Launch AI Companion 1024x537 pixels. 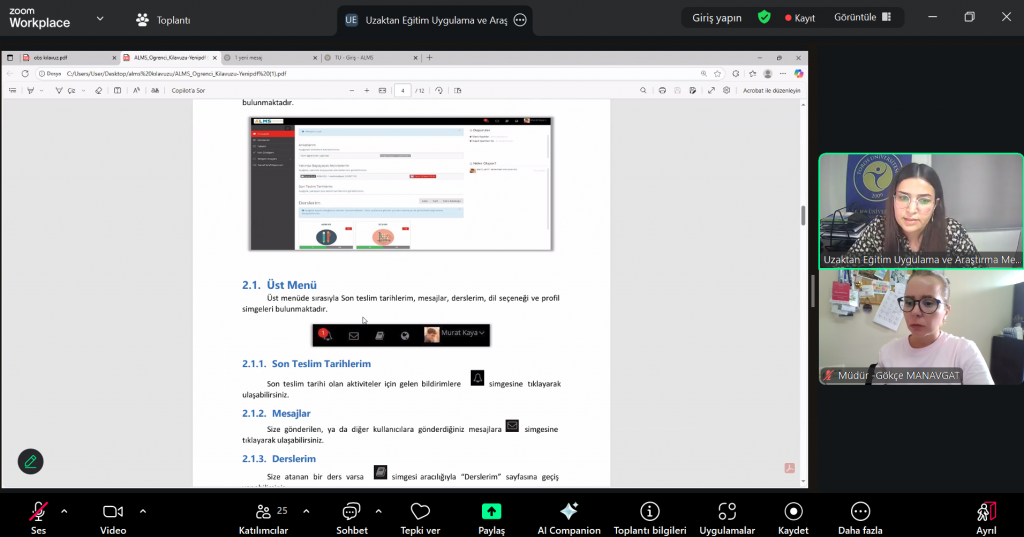point(569,516)
